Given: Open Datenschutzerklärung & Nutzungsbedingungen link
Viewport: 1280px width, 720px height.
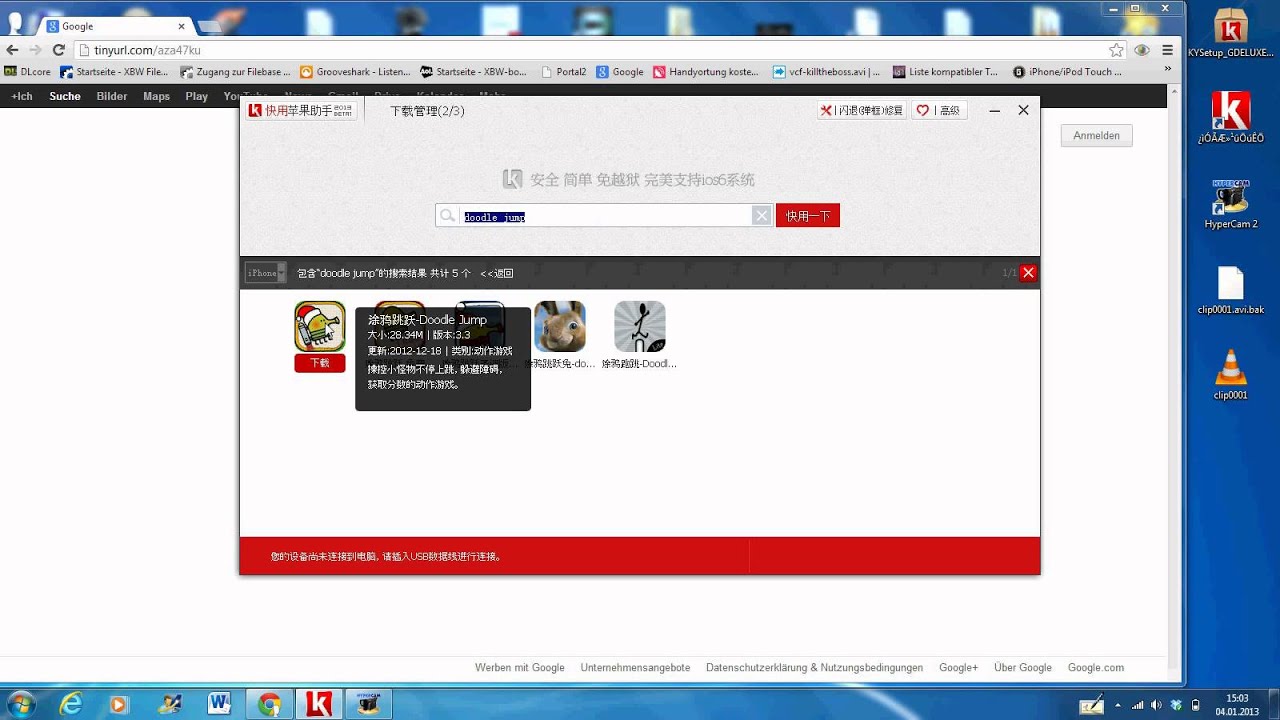Looking at the screenshot, I should coord(814,667).
